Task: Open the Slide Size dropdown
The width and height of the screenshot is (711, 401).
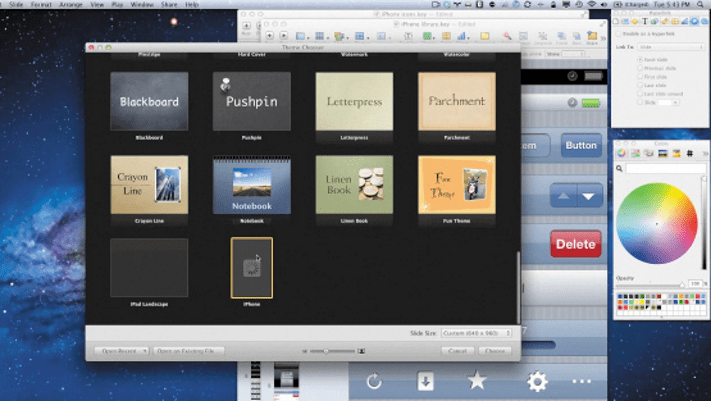Action: point(476,333)
